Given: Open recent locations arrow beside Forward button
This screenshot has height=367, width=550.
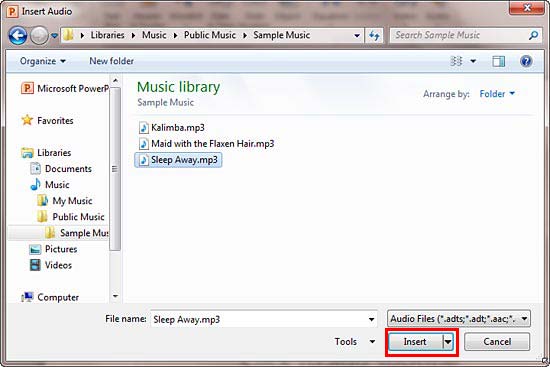Looking at the screenshot, I should [54, 35].
